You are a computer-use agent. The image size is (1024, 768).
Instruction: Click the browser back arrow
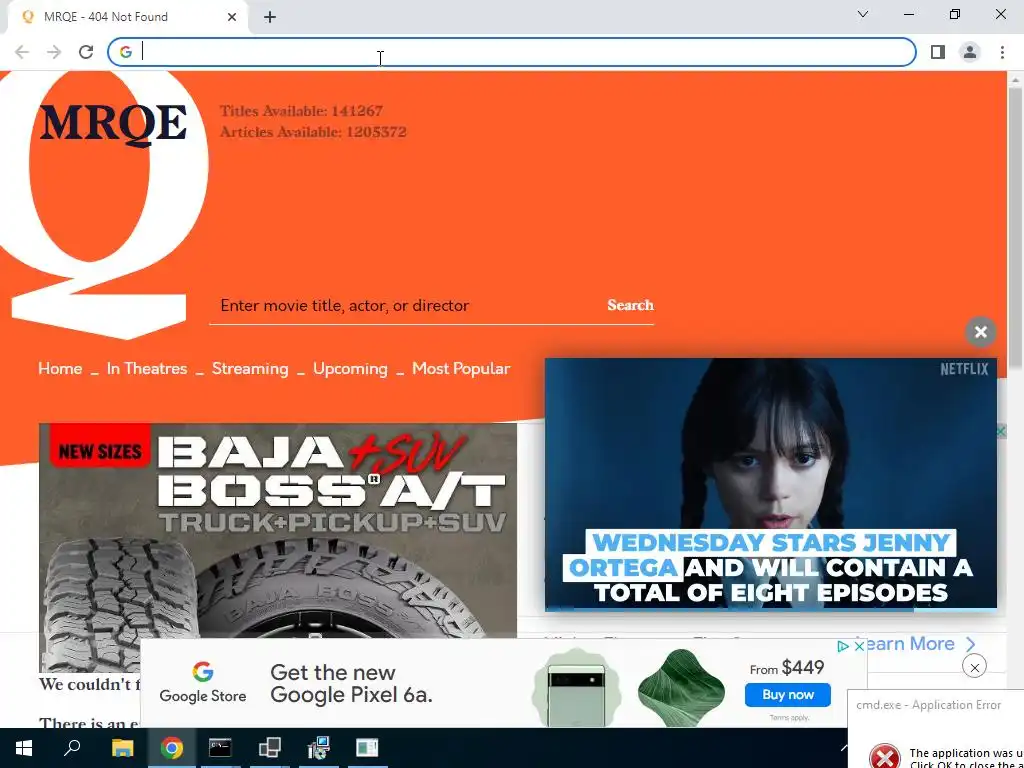point(22,52)
